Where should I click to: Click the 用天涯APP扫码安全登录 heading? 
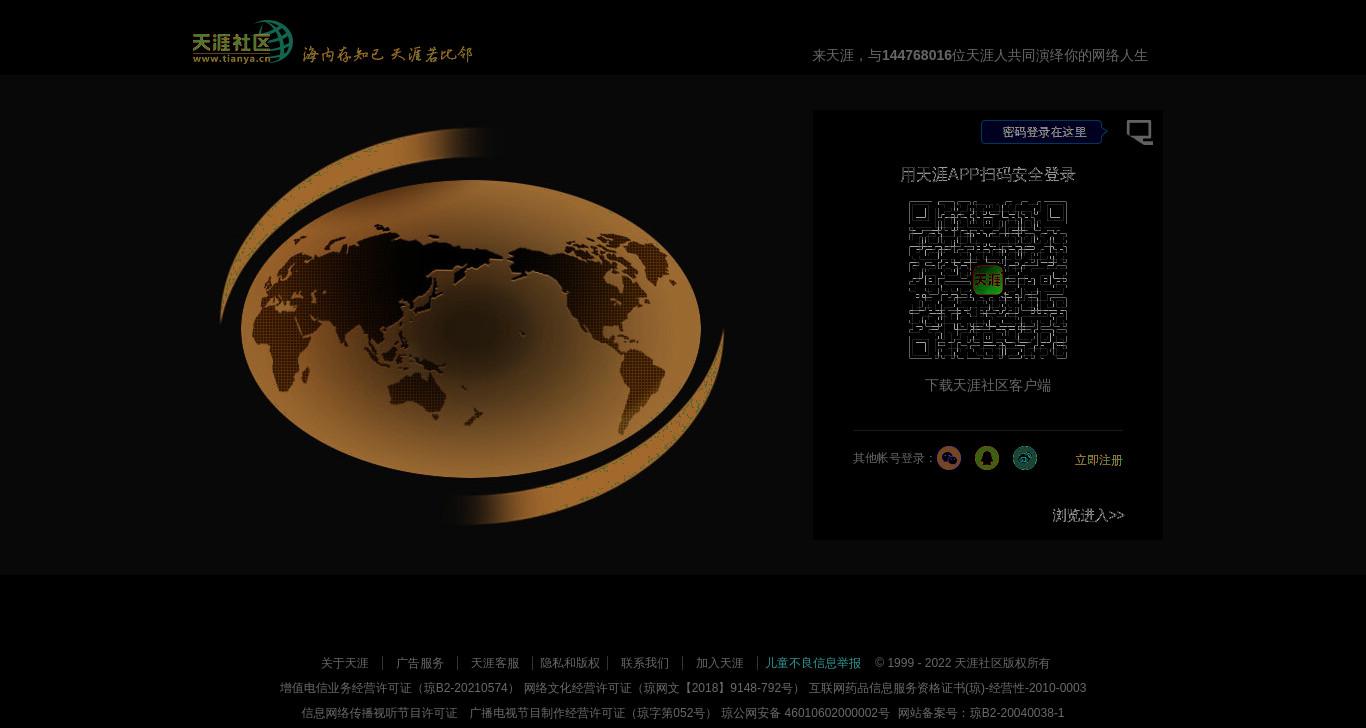click(988, 175)
